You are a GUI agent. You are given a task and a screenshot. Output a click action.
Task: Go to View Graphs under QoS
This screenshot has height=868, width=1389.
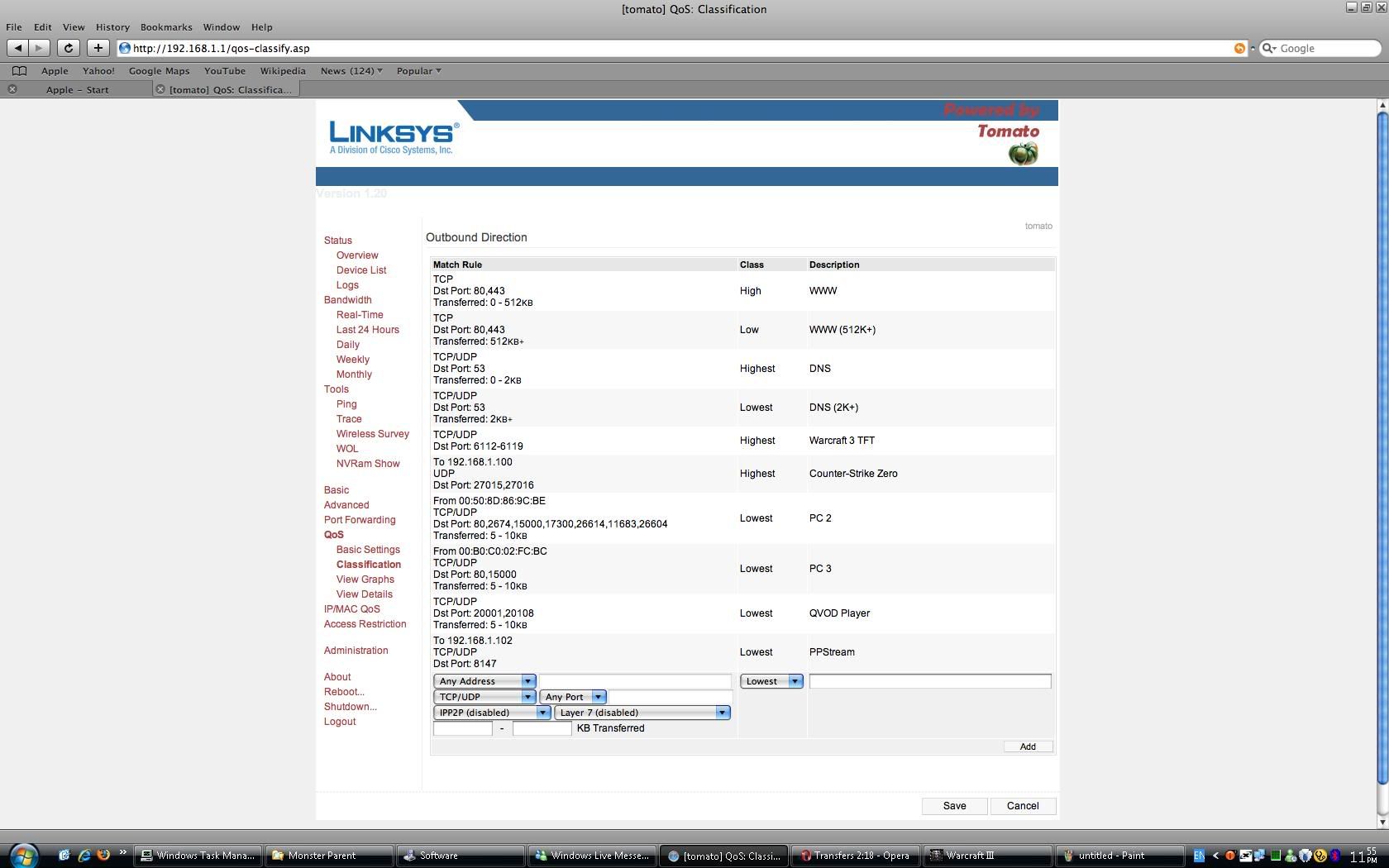click(365, 579)
